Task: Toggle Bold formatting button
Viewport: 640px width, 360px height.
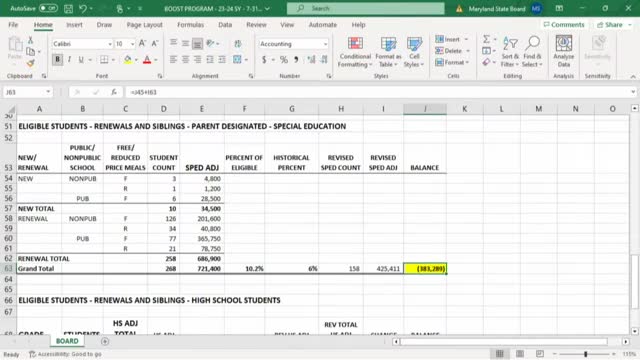Action: pyautogui.click(x=57, y=60)
